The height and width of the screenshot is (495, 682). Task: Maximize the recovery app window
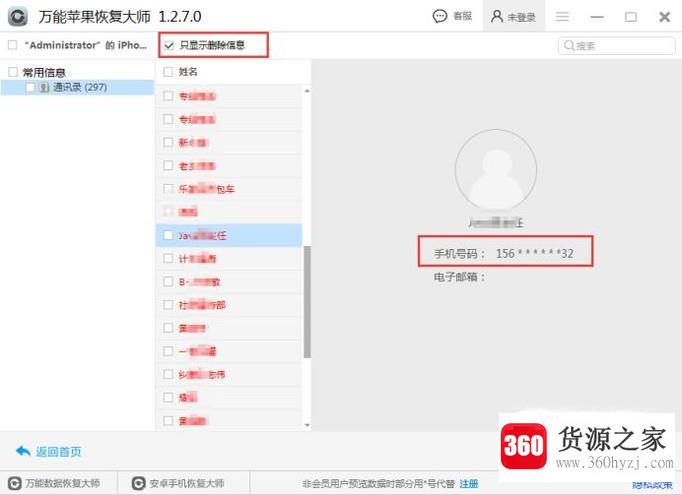point(631,17)
